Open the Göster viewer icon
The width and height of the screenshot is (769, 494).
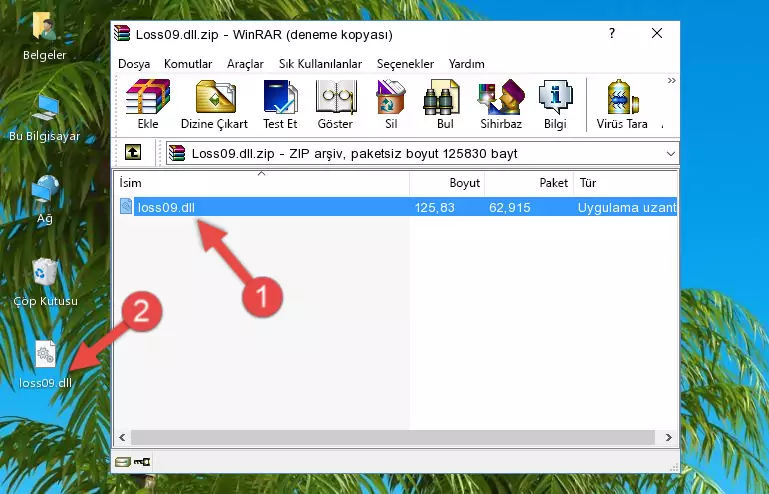pos(335,104)
